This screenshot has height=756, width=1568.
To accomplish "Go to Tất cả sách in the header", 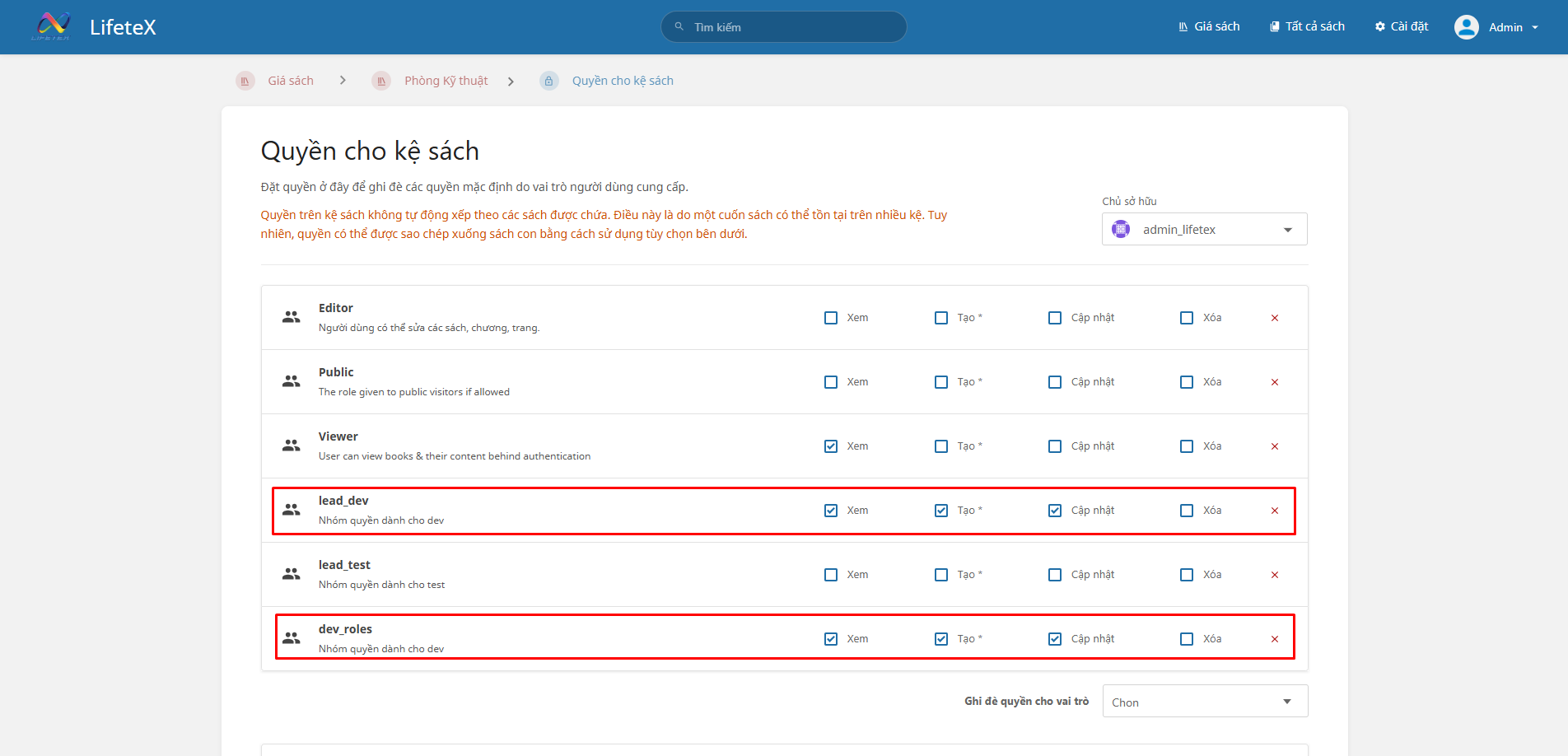I will 1307,26.
